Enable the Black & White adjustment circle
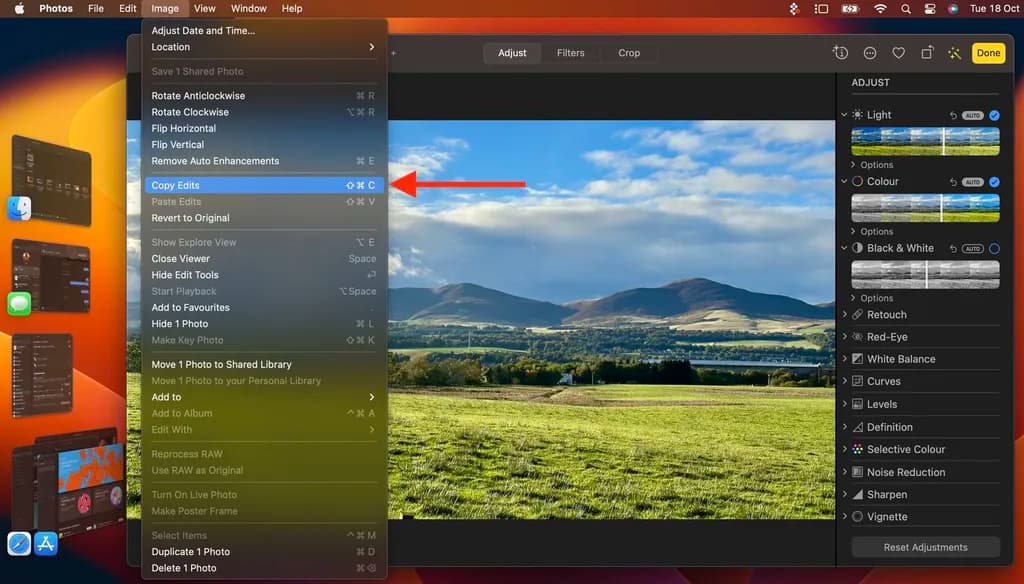1024x584 pixels. (994, 248)
